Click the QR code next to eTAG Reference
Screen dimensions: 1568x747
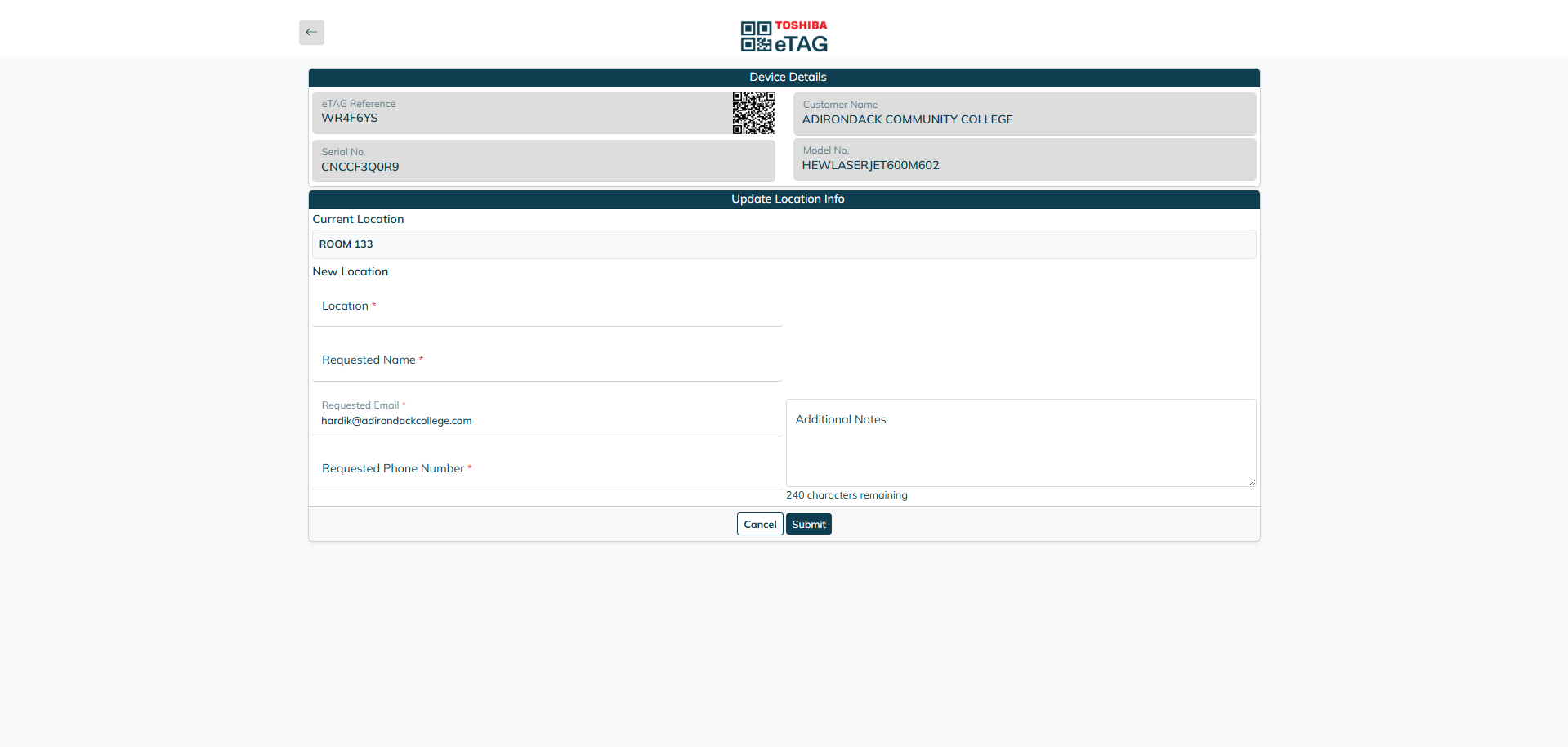pos(754,113)
